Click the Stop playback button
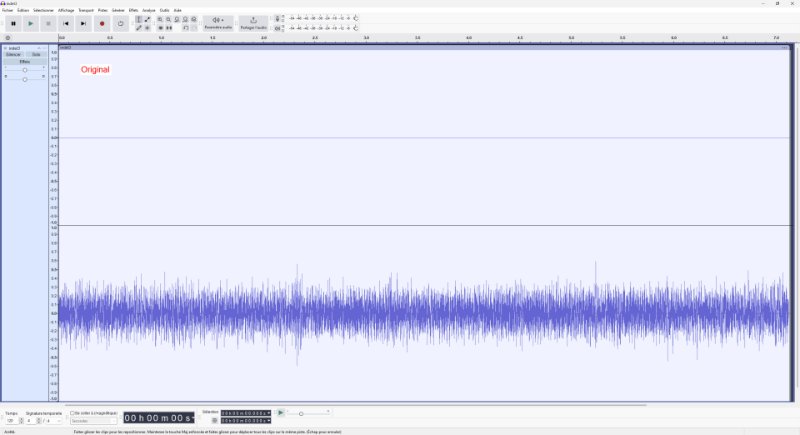Viewport: 800px width, 435px height. 47,23
